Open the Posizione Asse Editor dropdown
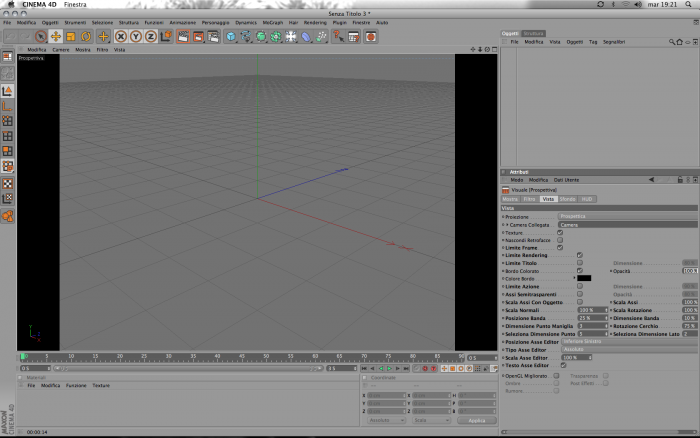700x438 pixels. (x=629, y=342)
